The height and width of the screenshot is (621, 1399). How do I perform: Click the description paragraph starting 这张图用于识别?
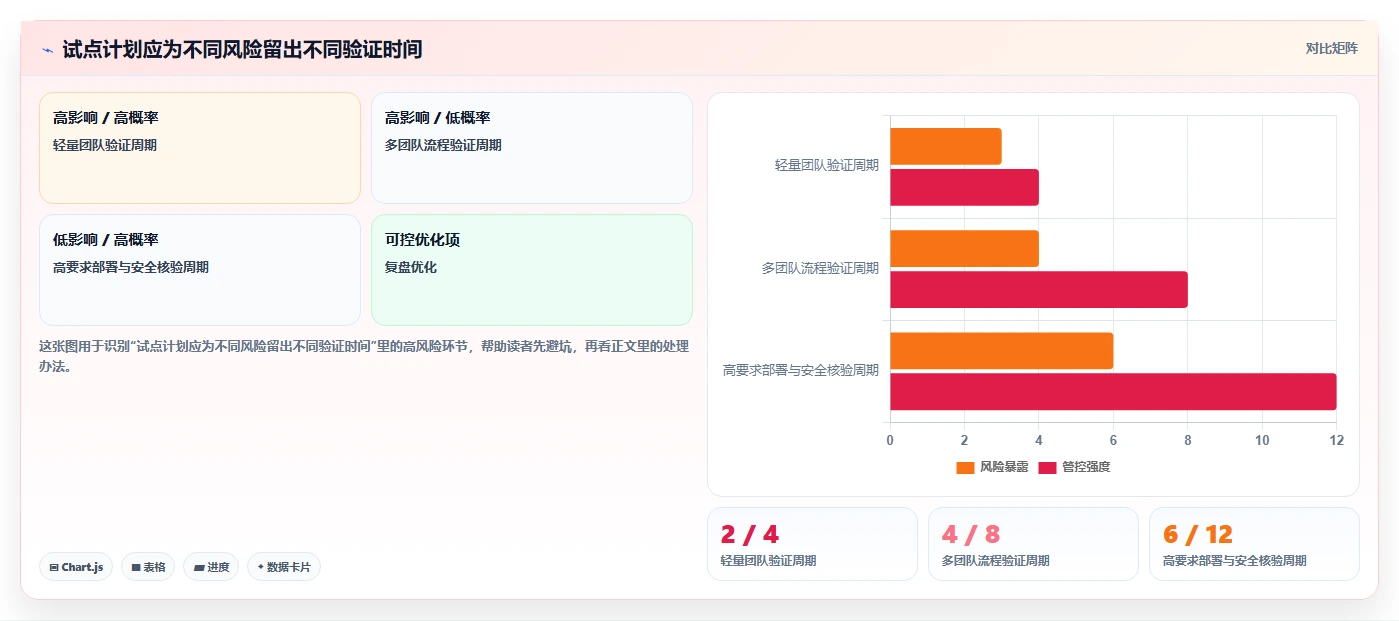click(364, 356)
